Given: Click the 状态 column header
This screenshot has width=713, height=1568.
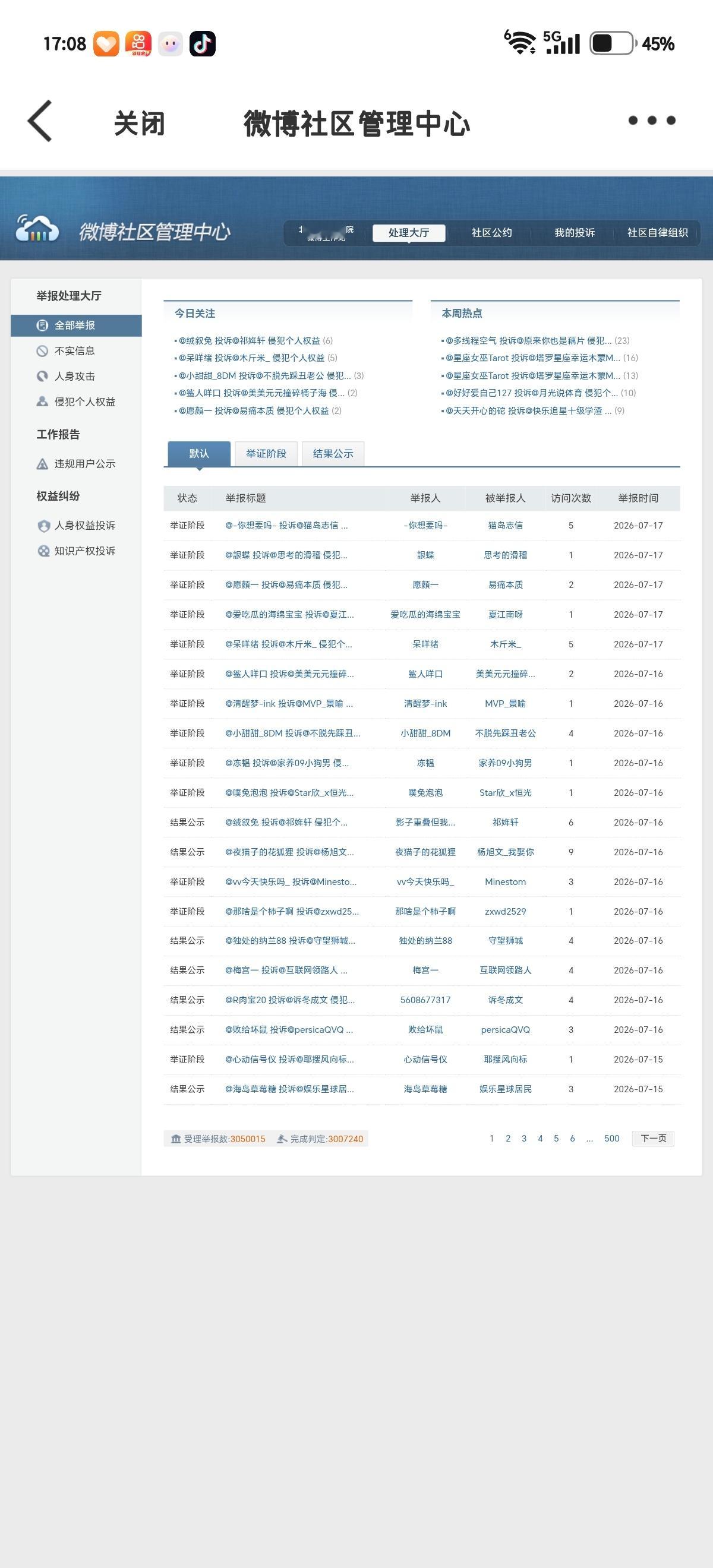Looking at the screenshot, I should 187,498.
